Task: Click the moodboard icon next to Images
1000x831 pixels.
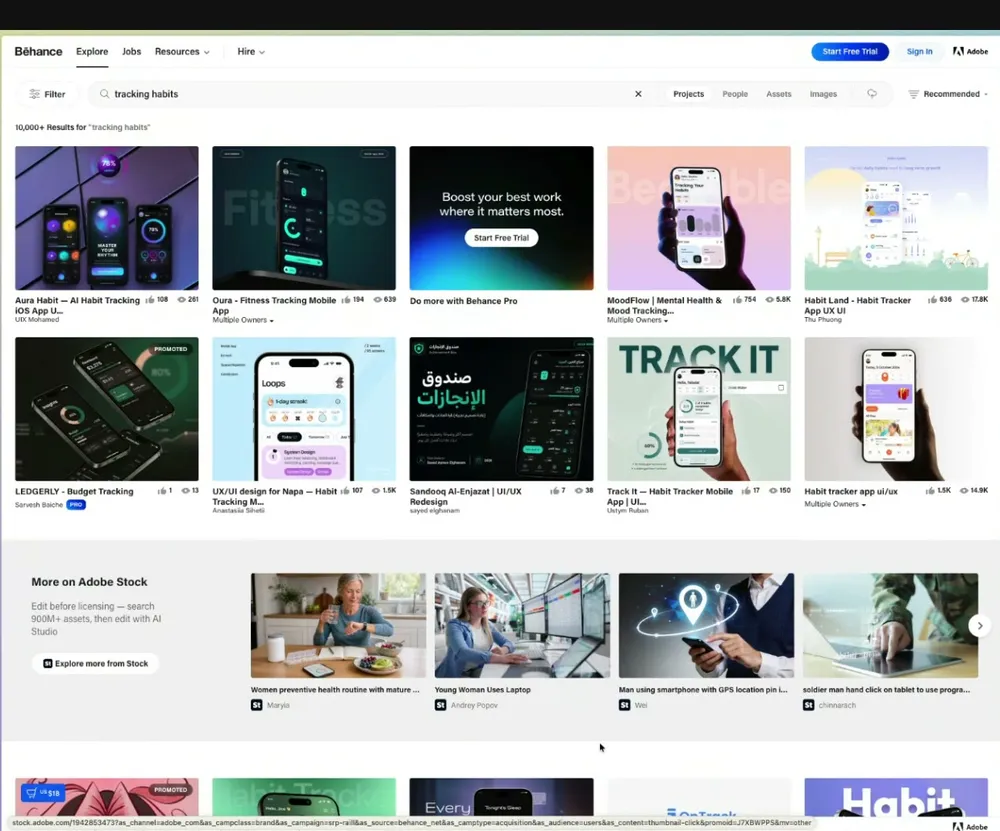Action: point(872,94)
